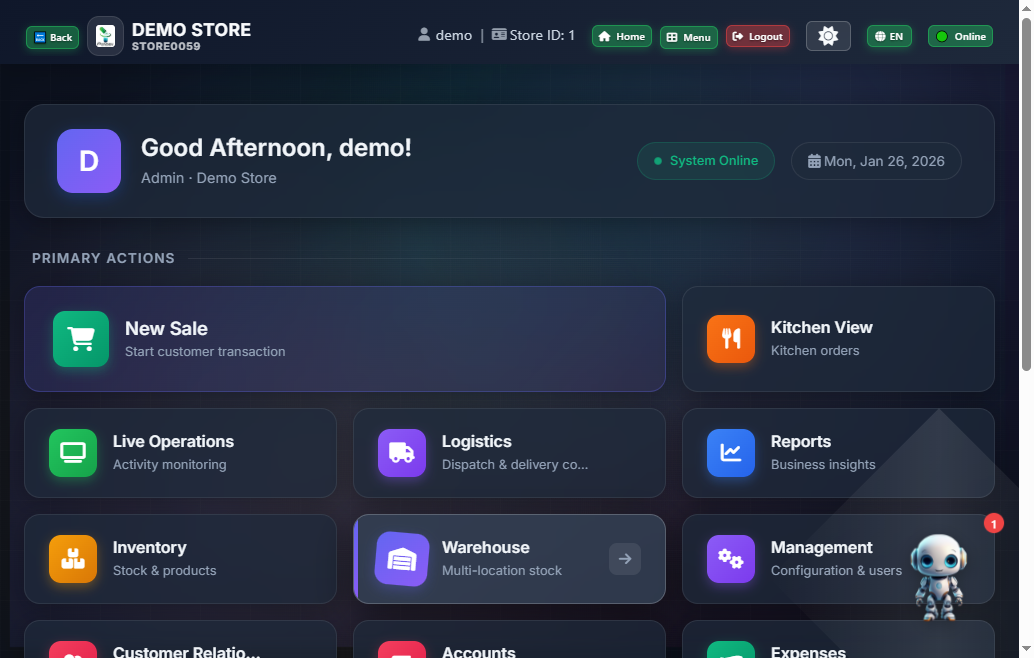Click the Warehouse building icon
This screenshot has width=1034, height=658.
[402, 559]
